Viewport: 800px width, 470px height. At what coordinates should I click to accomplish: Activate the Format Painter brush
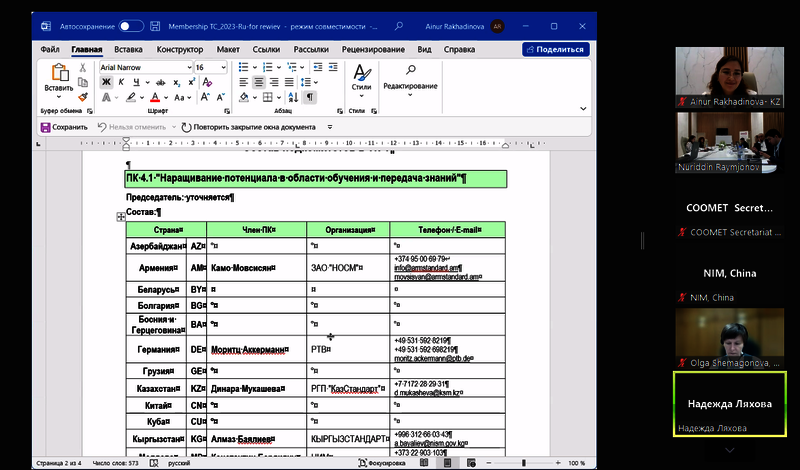click(x=83, y=97)
